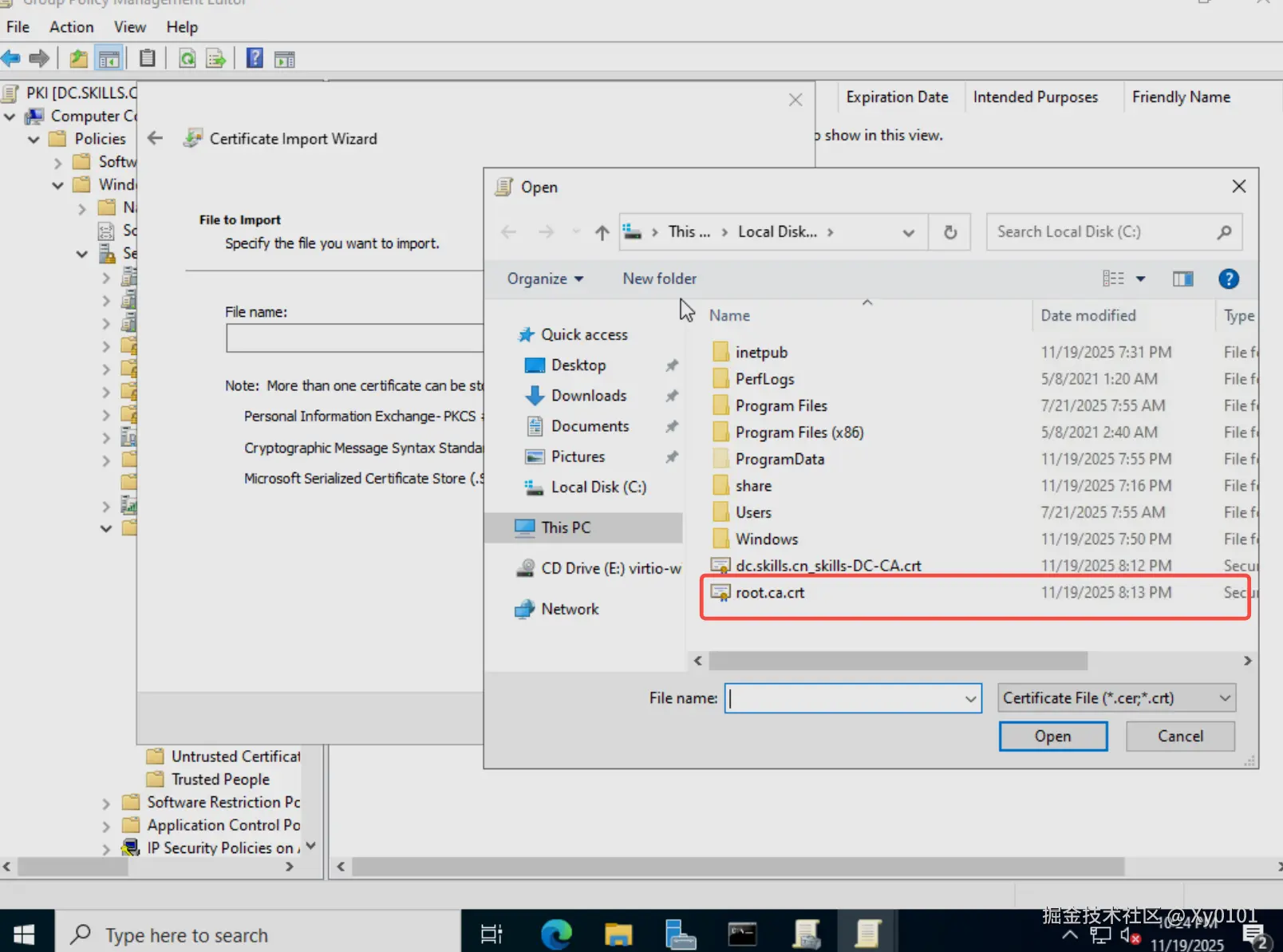Click the clipboard Paste toolbar icon
The image size is (1283, 952).
coord(148,58)
